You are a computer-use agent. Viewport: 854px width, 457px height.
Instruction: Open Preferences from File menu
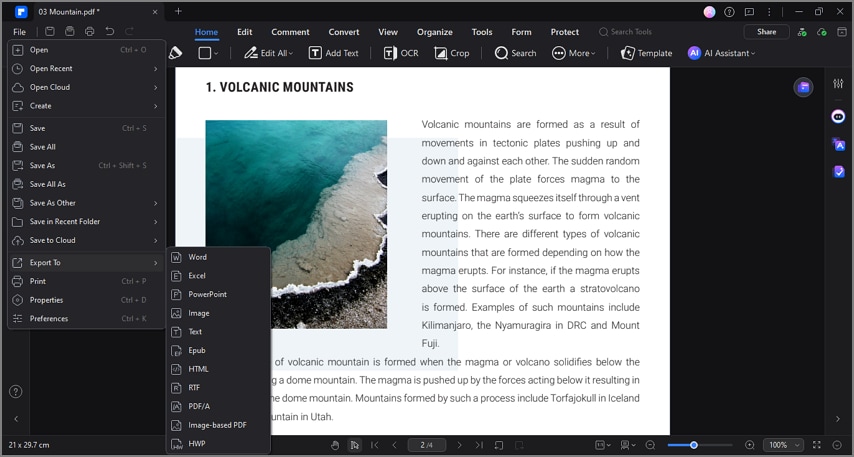[x=86, y=319]
